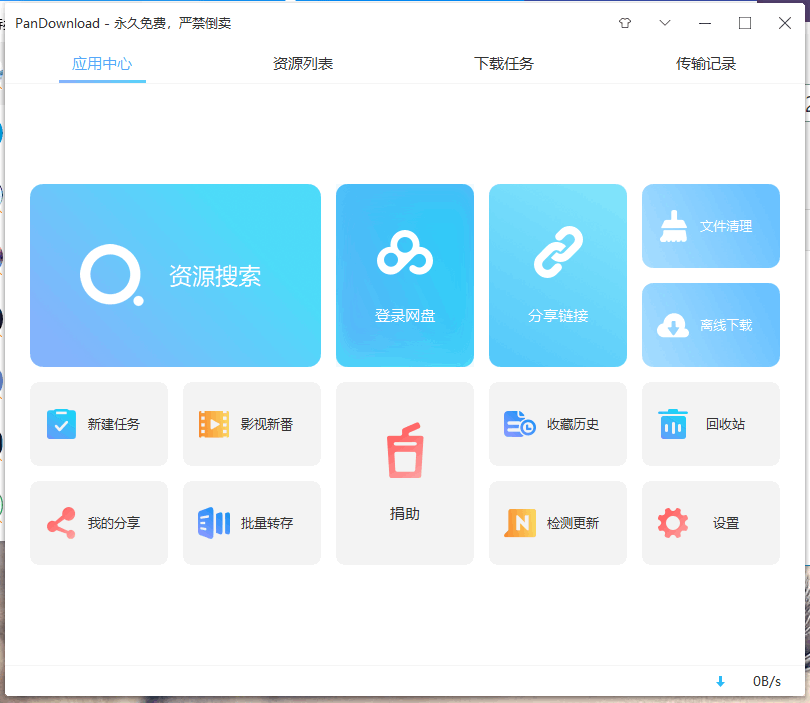The height and width of the screenshot is (703, 810).
Task: Launch 文件清理 file cleanup
Action: [x=710, y=225]
